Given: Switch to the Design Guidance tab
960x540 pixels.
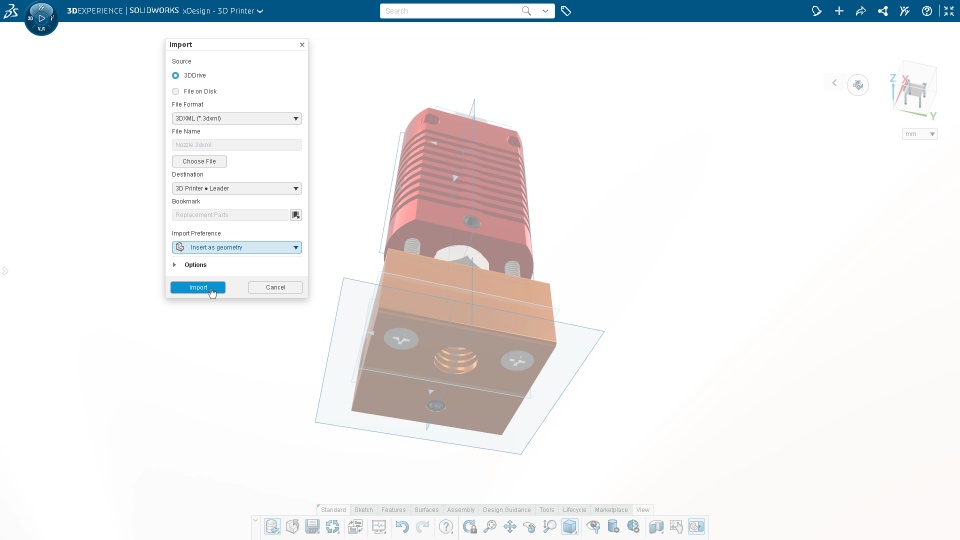Looking at the screenshot, I should [506, 509].
